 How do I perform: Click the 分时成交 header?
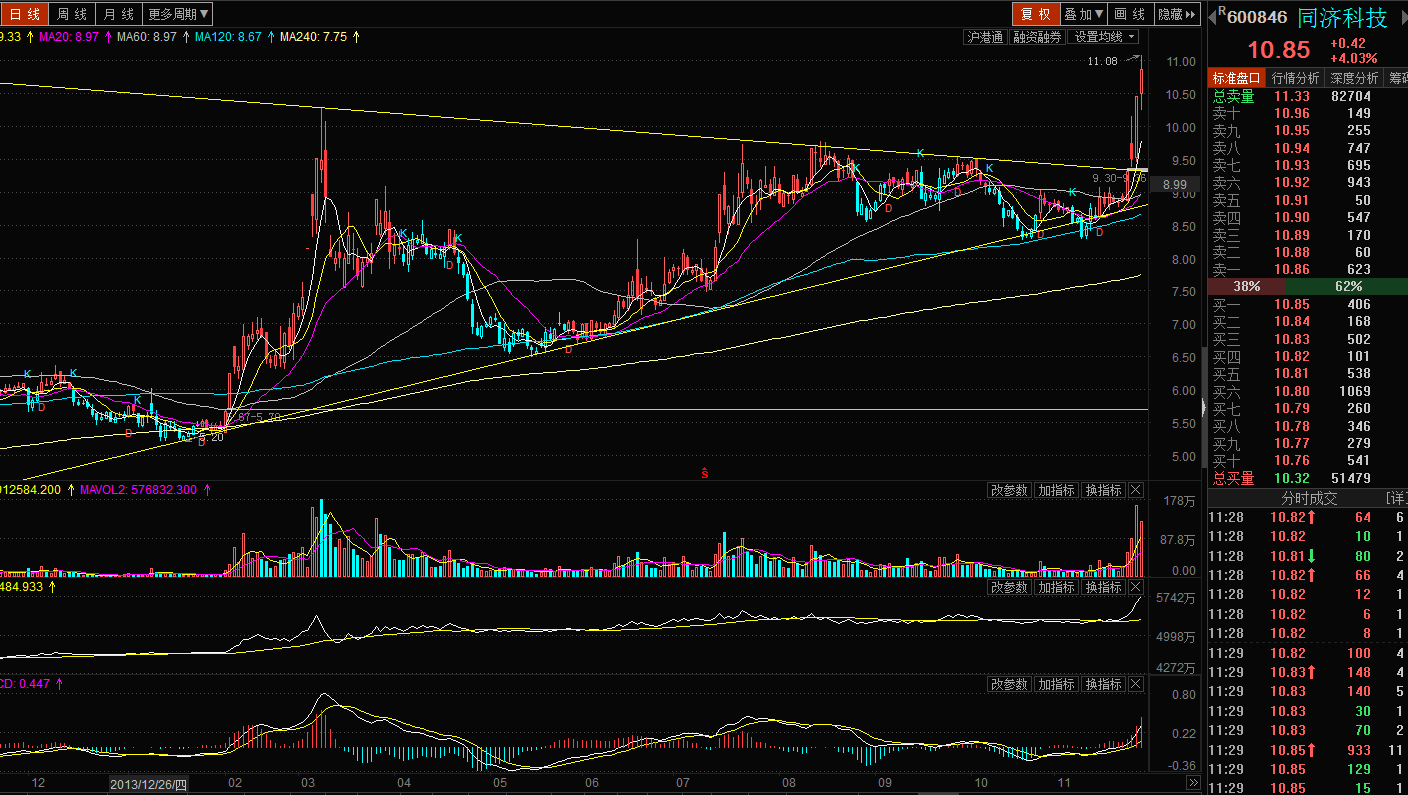click(x=1308, y=498)
